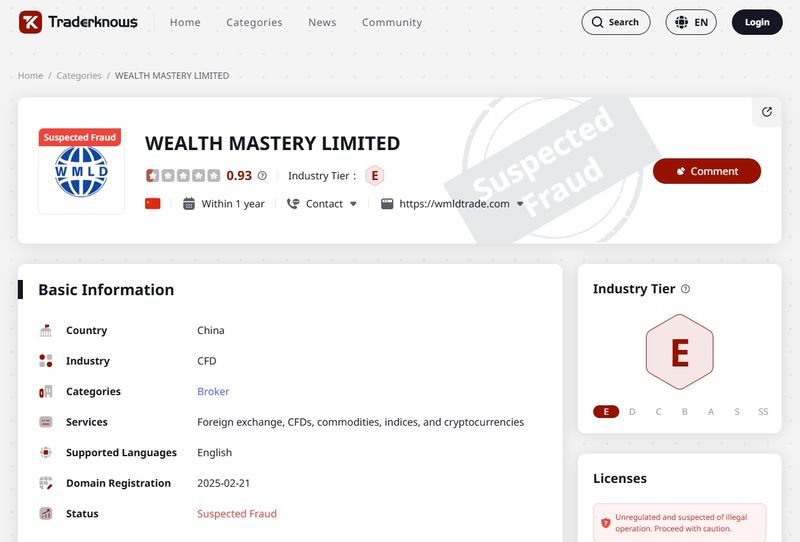Select tier A on the tier scale

711,411
